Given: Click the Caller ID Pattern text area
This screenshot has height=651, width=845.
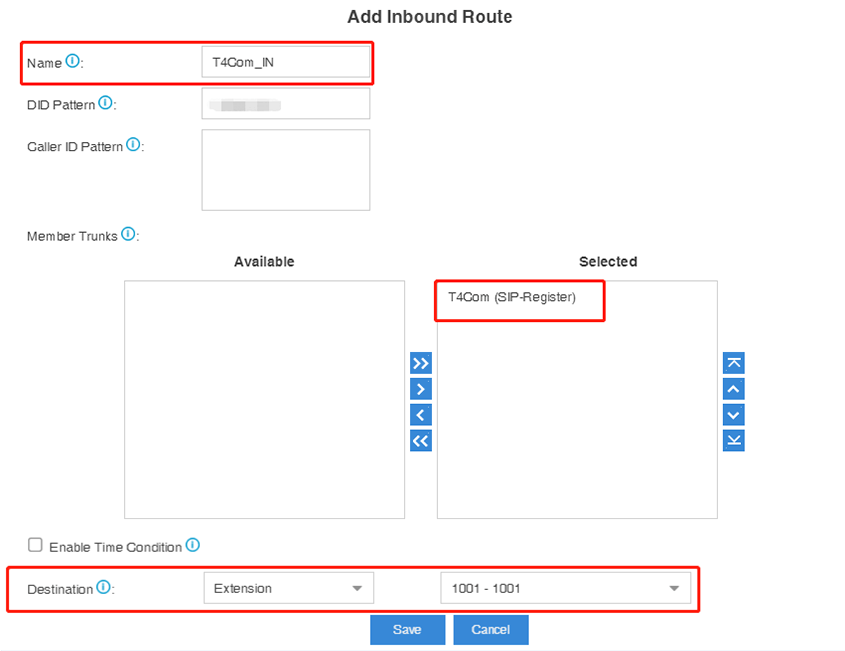Looking at the screenshot, I should pos(285,170).
